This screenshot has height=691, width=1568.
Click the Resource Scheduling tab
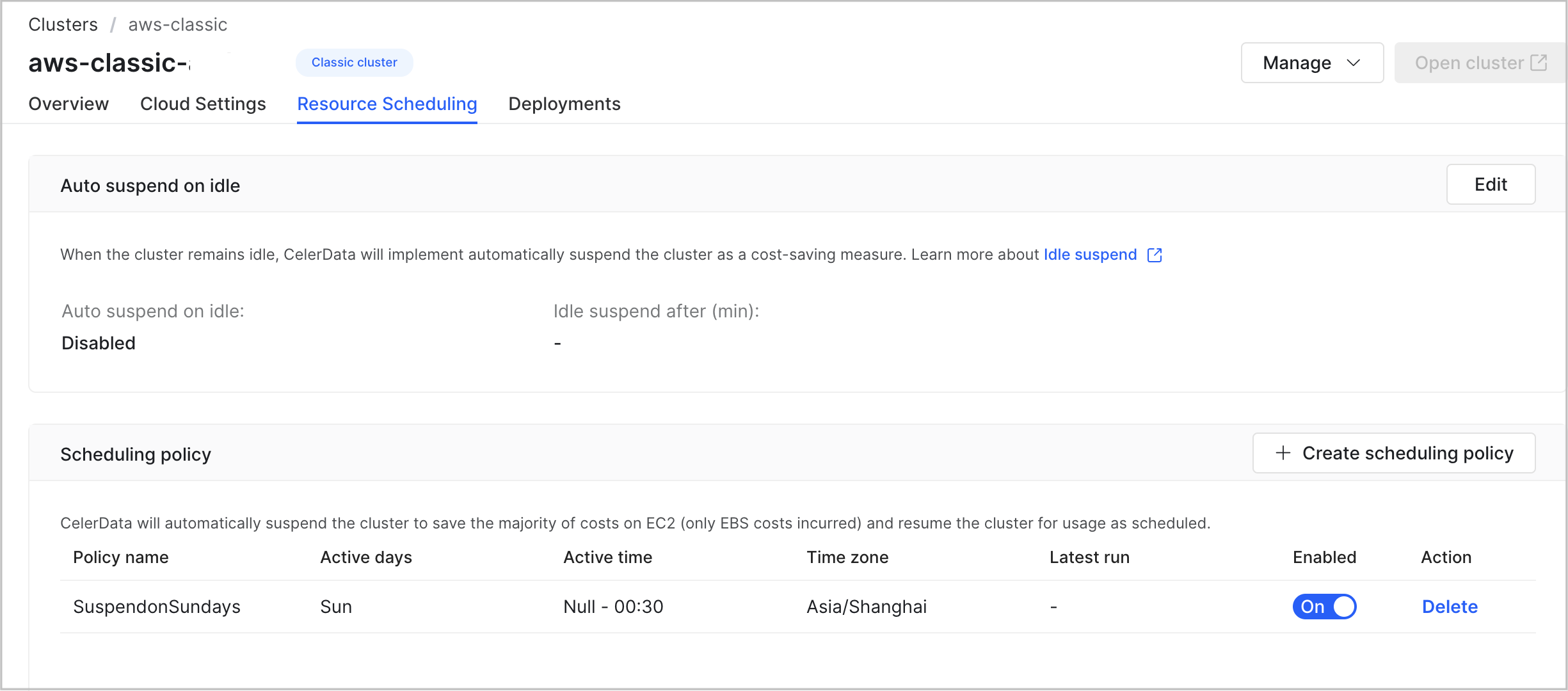click(387, 104)
